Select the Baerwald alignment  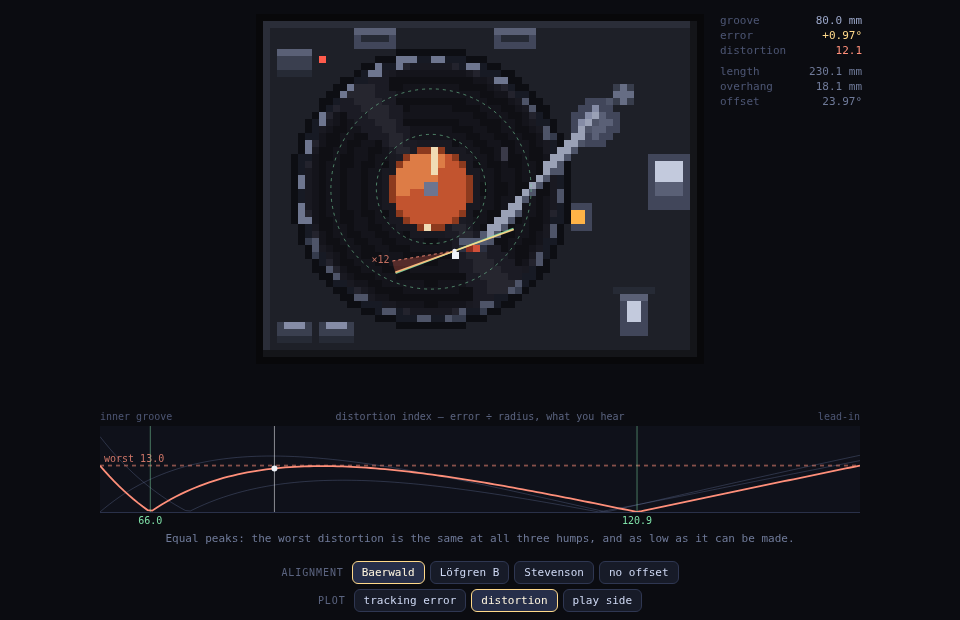[388, 572]
